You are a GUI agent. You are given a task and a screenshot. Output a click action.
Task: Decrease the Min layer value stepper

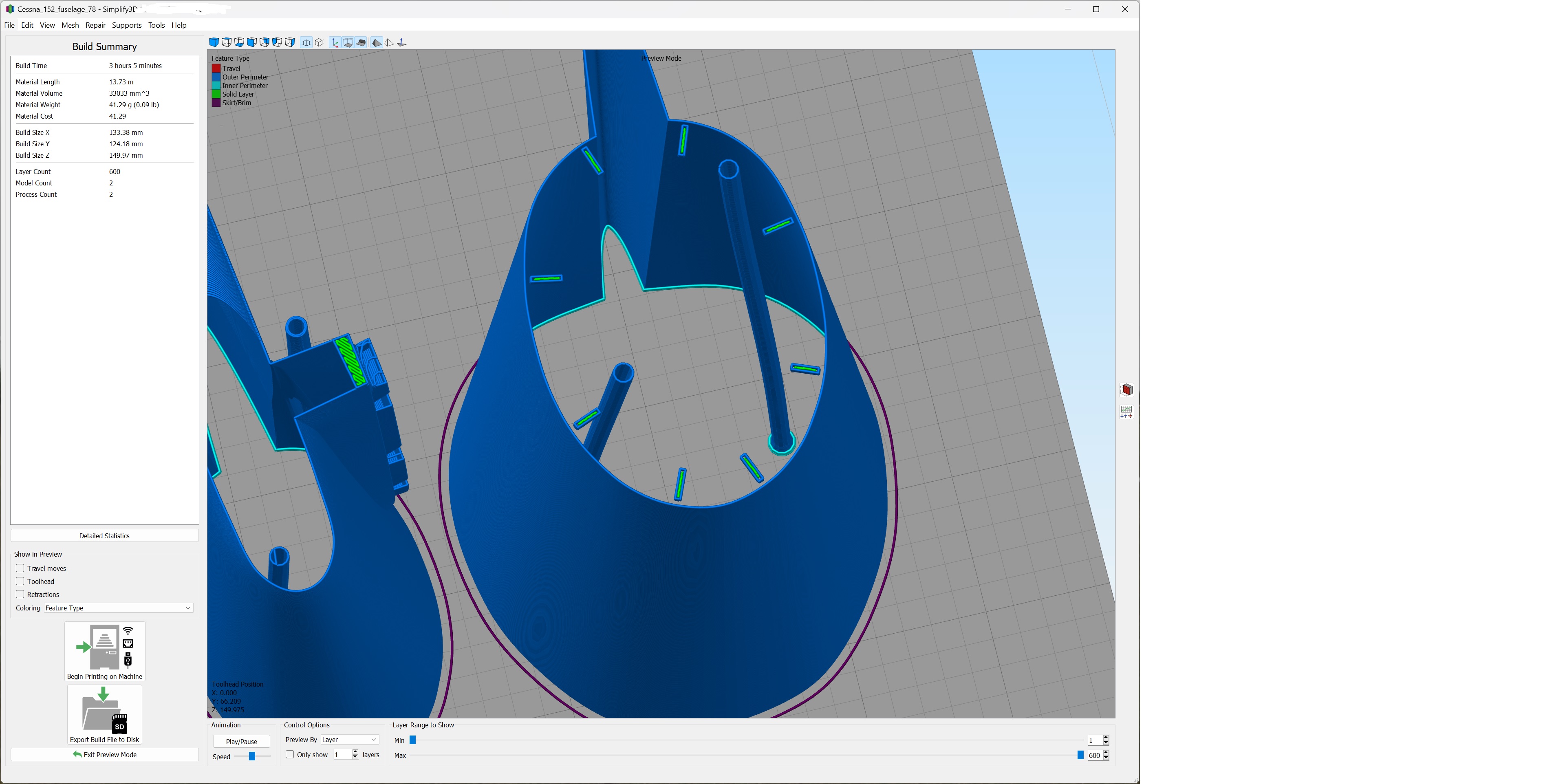tap(1106, 743)
